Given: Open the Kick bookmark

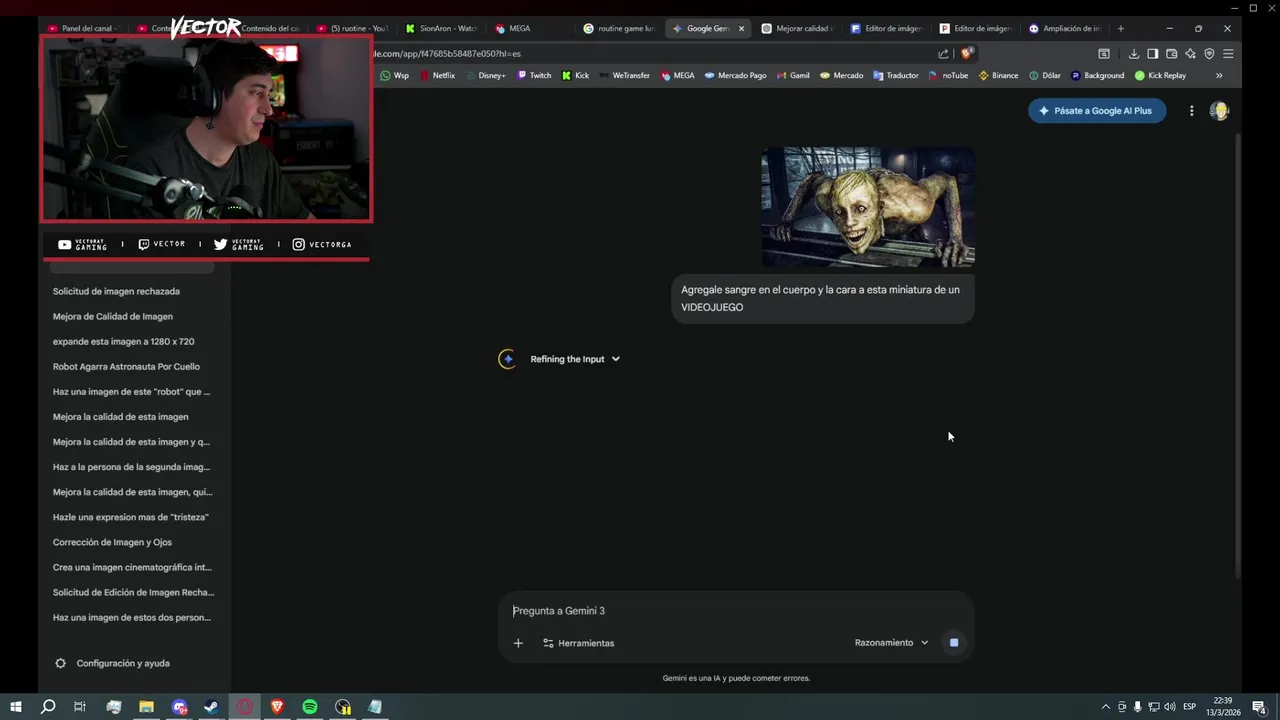Looking at the screenshot, I should click(575, 75).
